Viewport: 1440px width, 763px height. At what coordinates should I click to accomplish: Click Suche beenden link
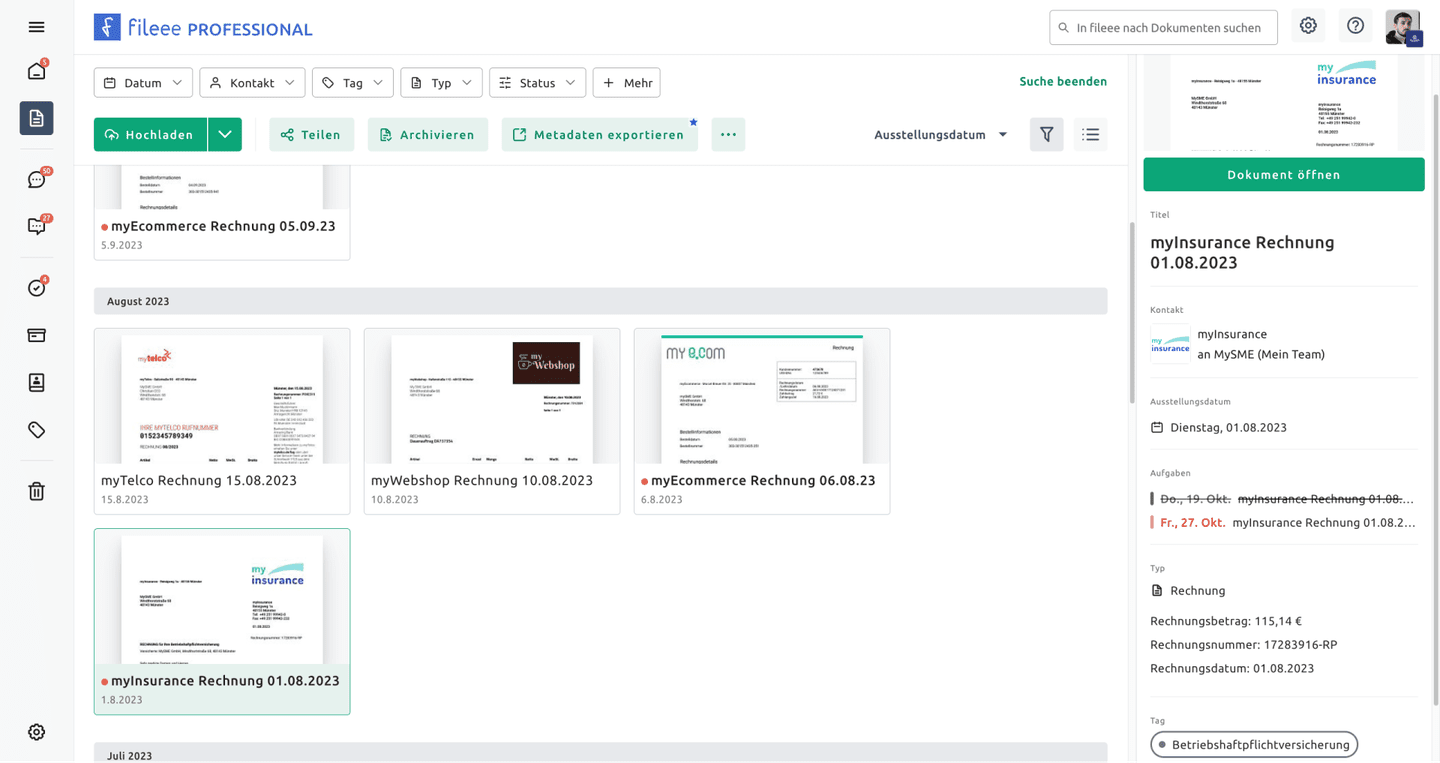click(x=1063, y=81)
